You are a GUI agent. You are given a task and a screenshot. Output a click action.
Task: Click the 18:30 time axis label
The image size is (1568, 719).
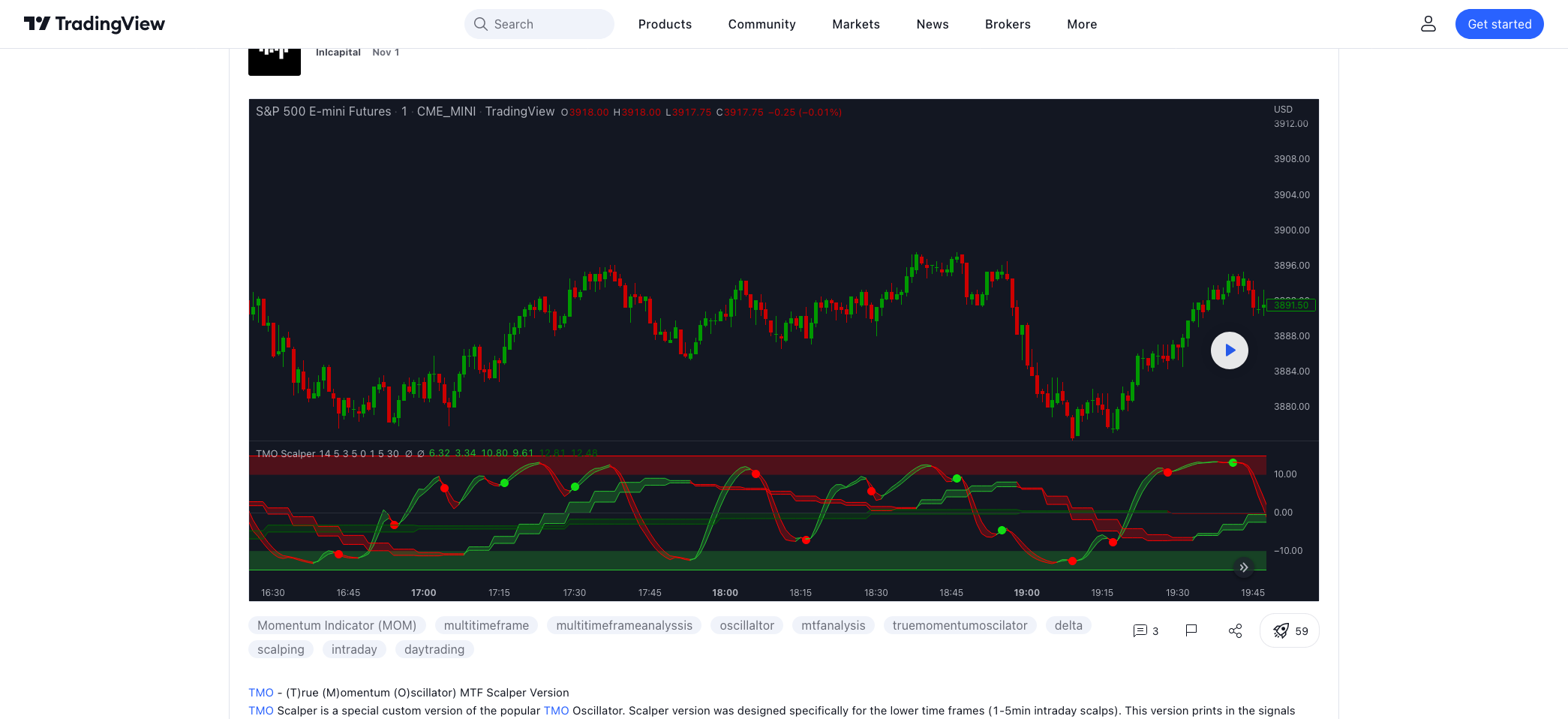(x=876, y=593)
